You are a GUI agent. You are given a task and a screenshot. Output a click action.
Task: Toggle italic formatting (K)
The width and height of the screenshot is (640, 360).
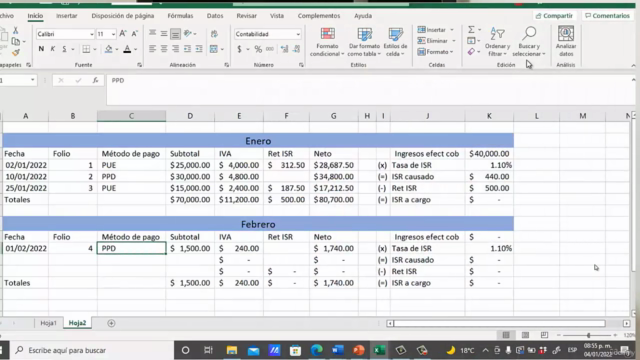point(53,49)
